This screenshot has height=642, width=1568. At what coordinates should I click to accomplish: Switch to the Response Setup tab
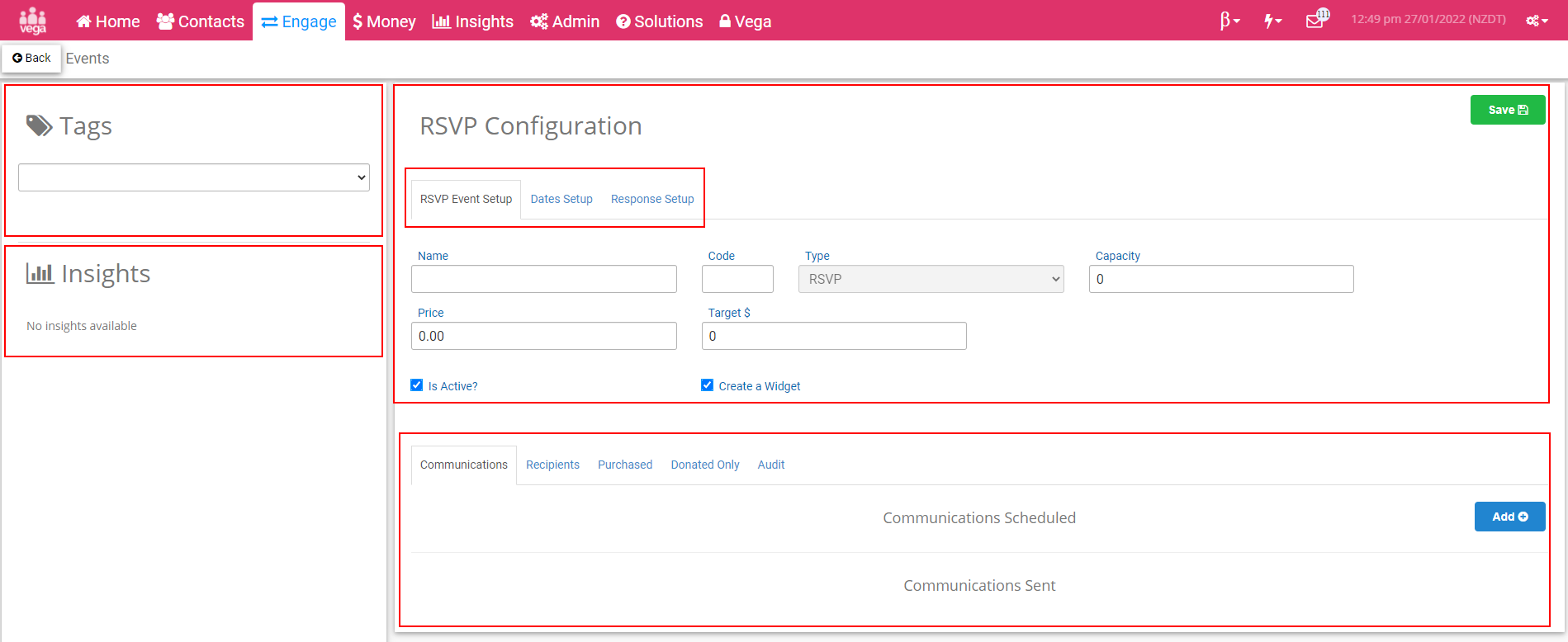652,199
